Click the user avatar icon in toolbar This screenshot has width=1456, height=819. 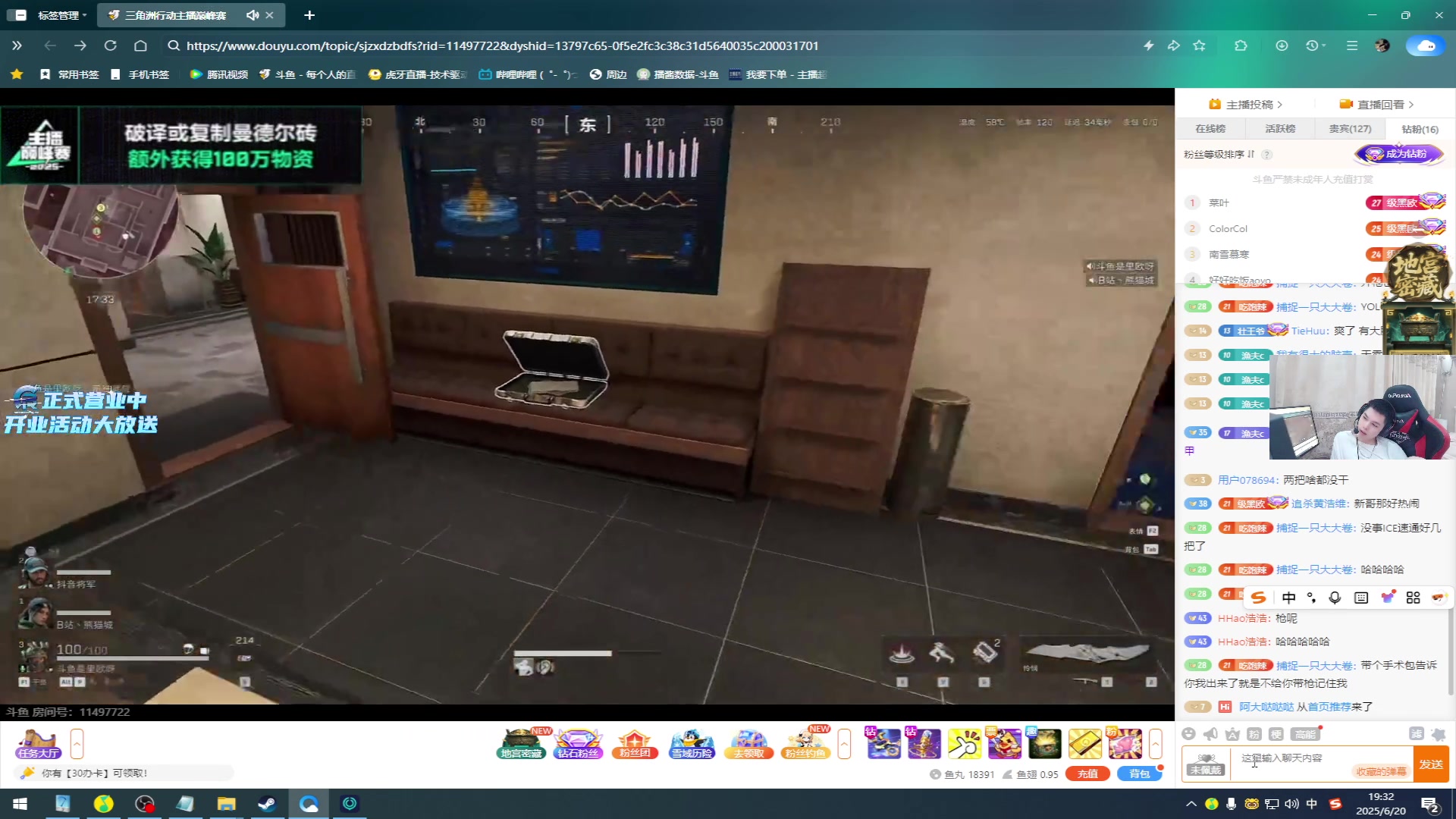click(x=1382, y=45)
